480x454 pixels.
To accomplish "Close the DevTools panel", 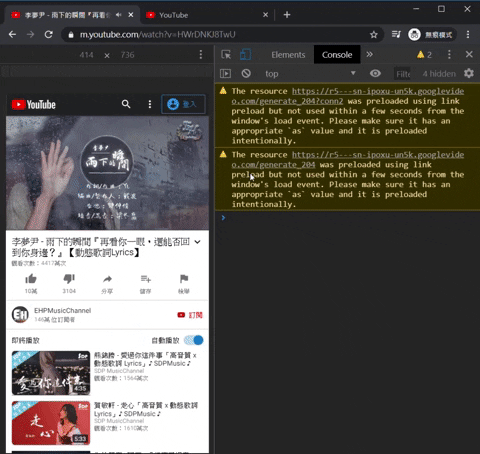I will click(469, 54).
